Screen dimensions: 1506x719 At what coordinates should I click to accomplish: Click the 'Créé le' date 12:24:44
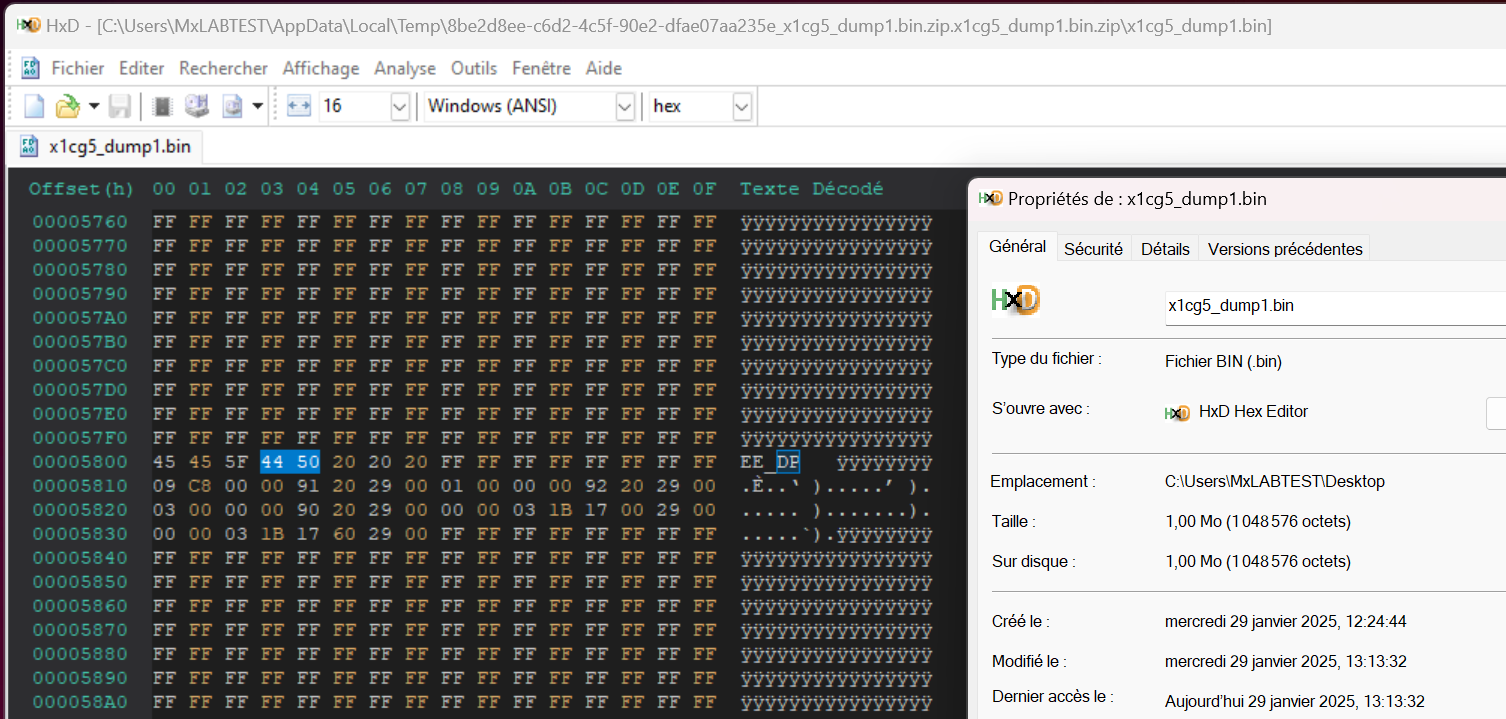tap(1286, 622)
